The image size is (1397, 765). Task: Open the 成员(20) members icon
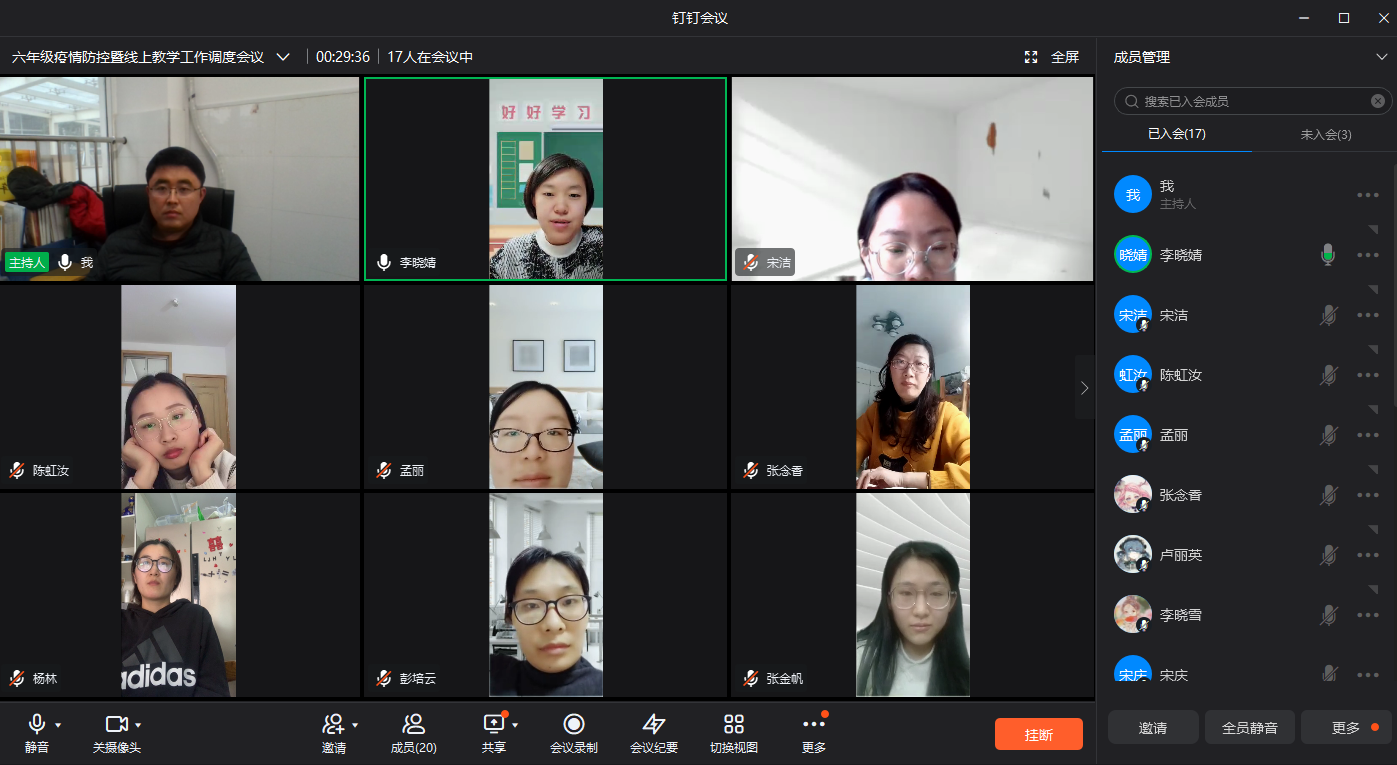pyautogui.click(x=413, y=725)
